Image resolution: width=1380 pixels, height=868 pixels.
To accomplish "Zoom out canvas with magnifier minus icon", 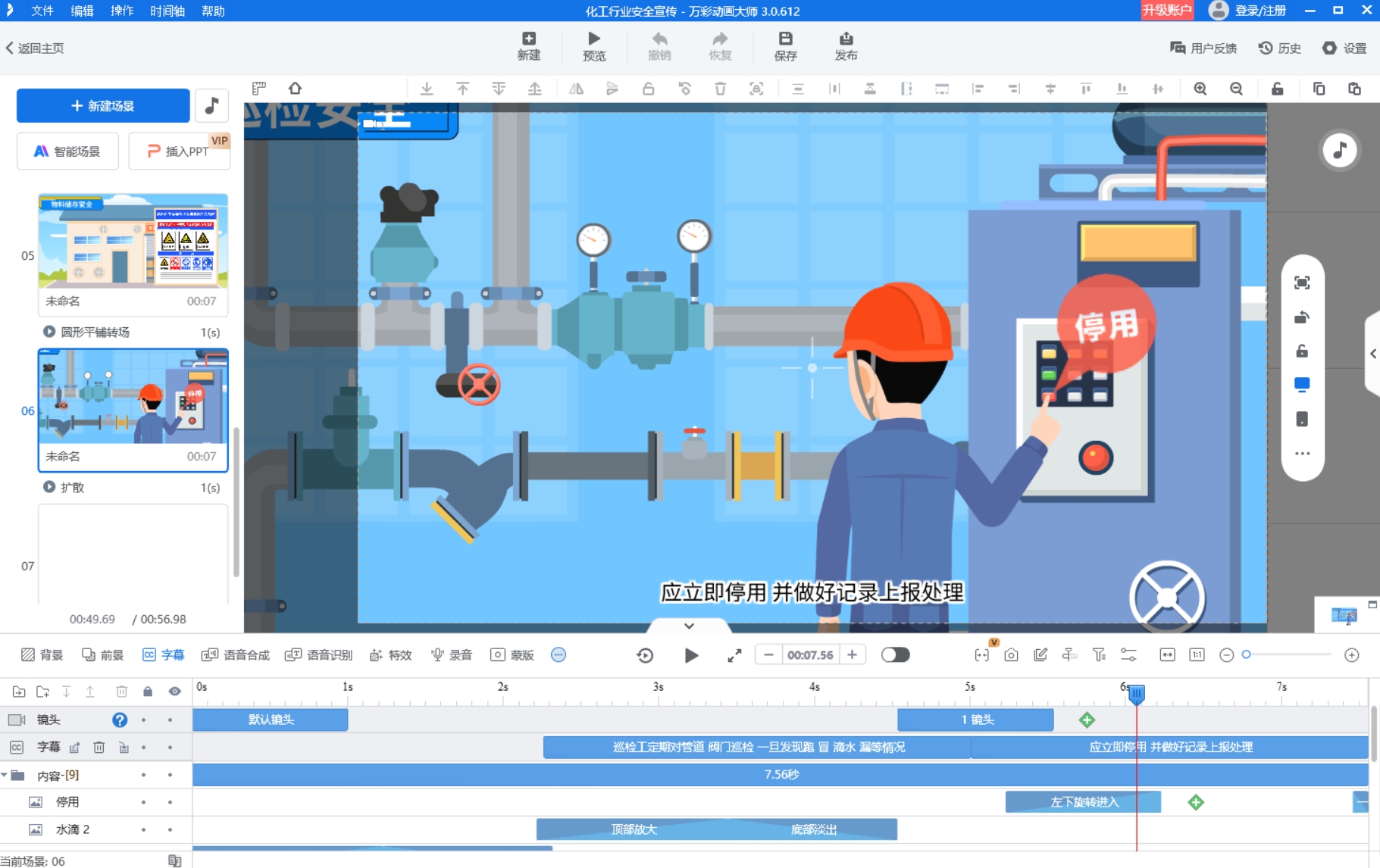I will pos(1236,89).
